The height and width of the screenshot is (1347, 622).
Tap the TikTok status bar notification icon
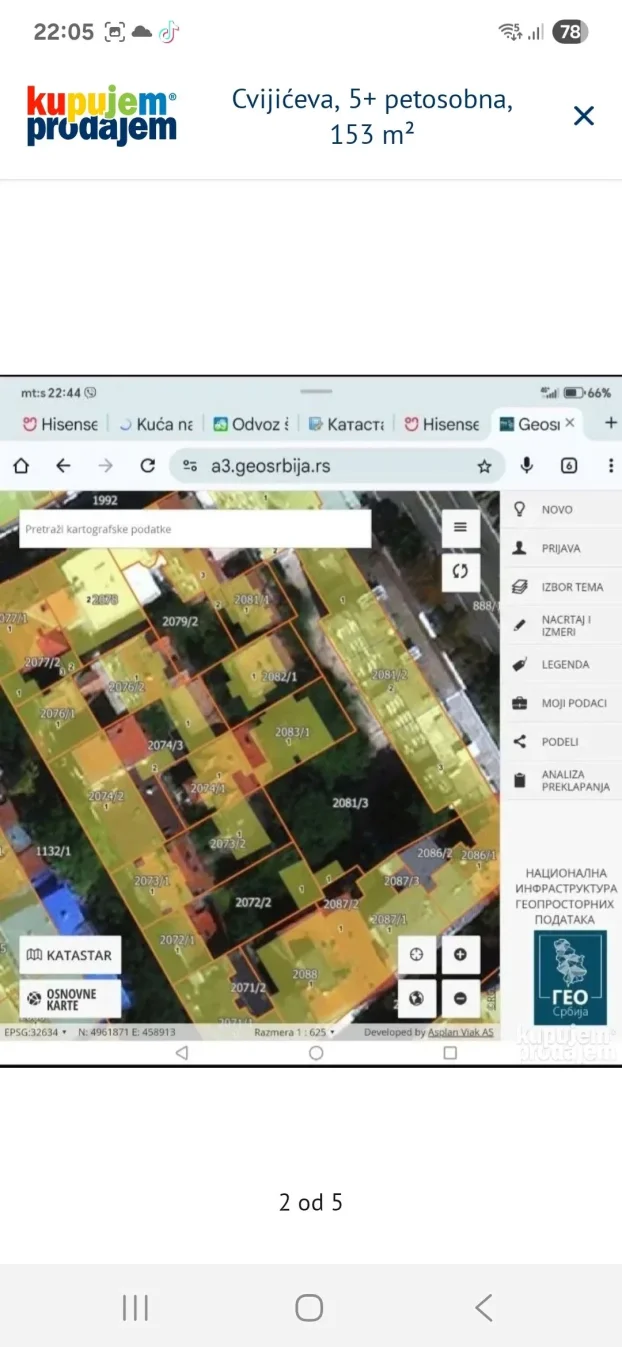click(168, 32)
